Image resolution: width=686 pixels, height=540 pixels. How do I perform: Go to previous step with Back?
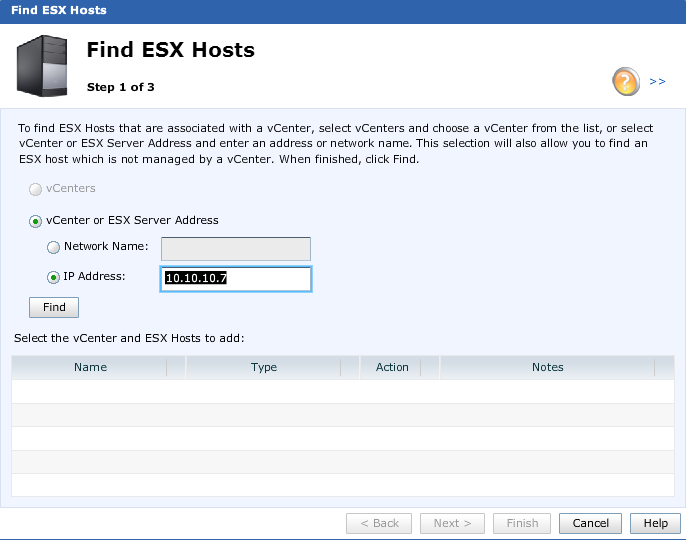click(x=379, y=523)
